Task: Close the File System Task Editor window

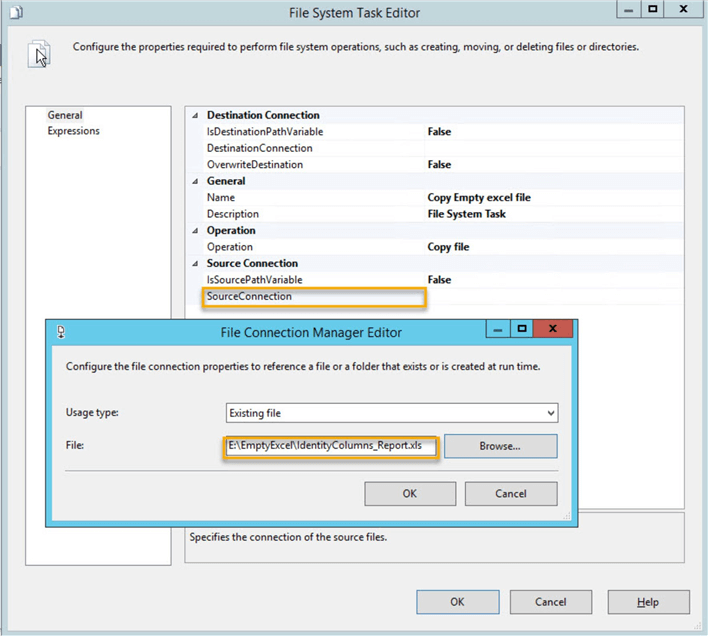Action: click(x=683, y=9)
